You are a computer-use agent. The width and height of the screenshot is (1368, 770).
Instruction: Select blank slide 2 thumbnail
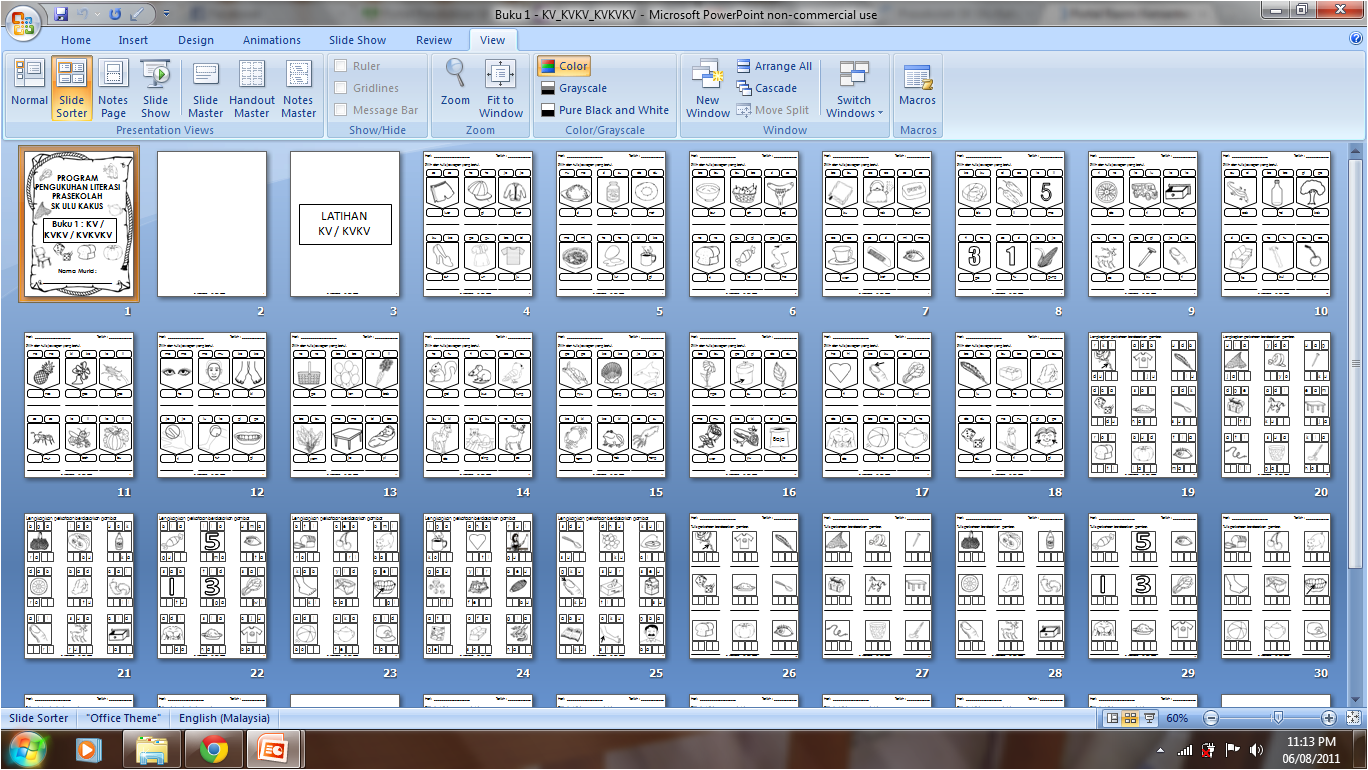click(x=212, y=224)
